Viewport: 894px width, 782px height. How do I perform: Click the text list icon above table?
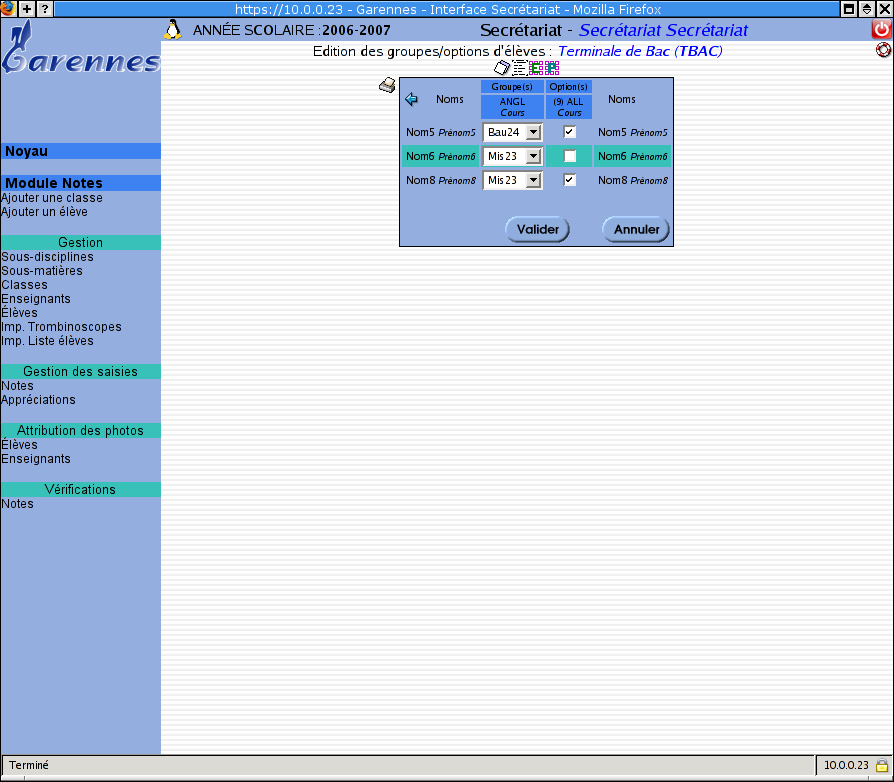(x=520, y=68)
